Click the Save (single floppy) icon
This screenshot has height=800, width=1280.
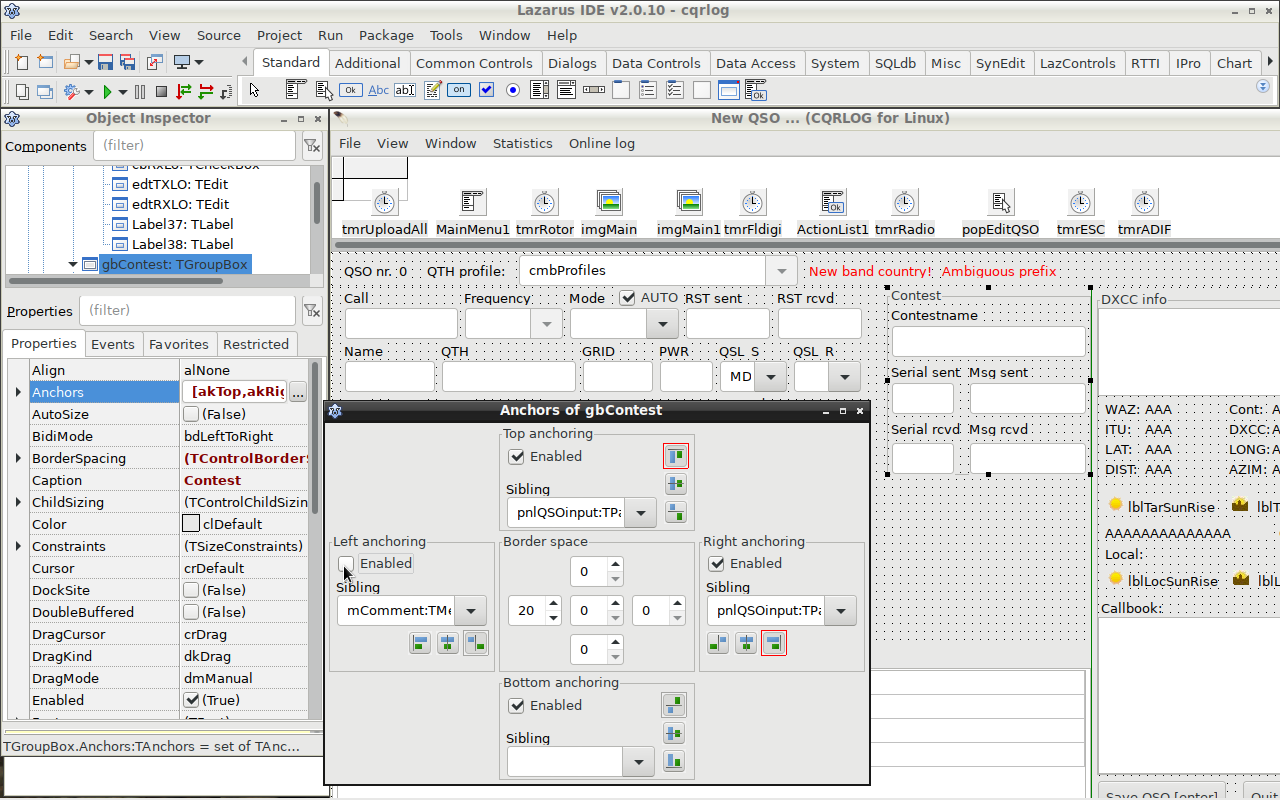[105, 62]
